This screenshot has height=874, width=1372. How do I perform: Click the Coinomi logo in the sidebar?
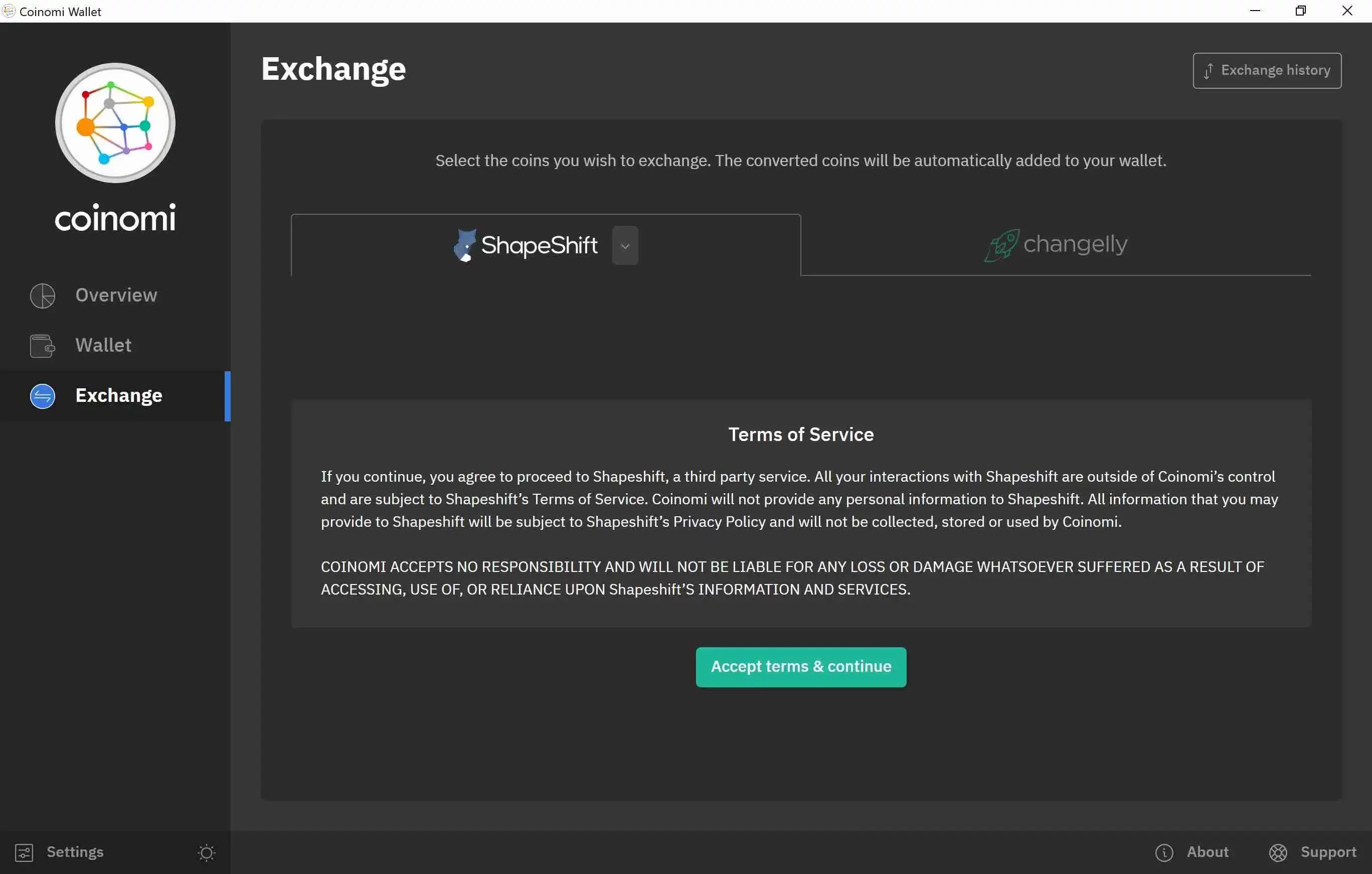point(115,122)
